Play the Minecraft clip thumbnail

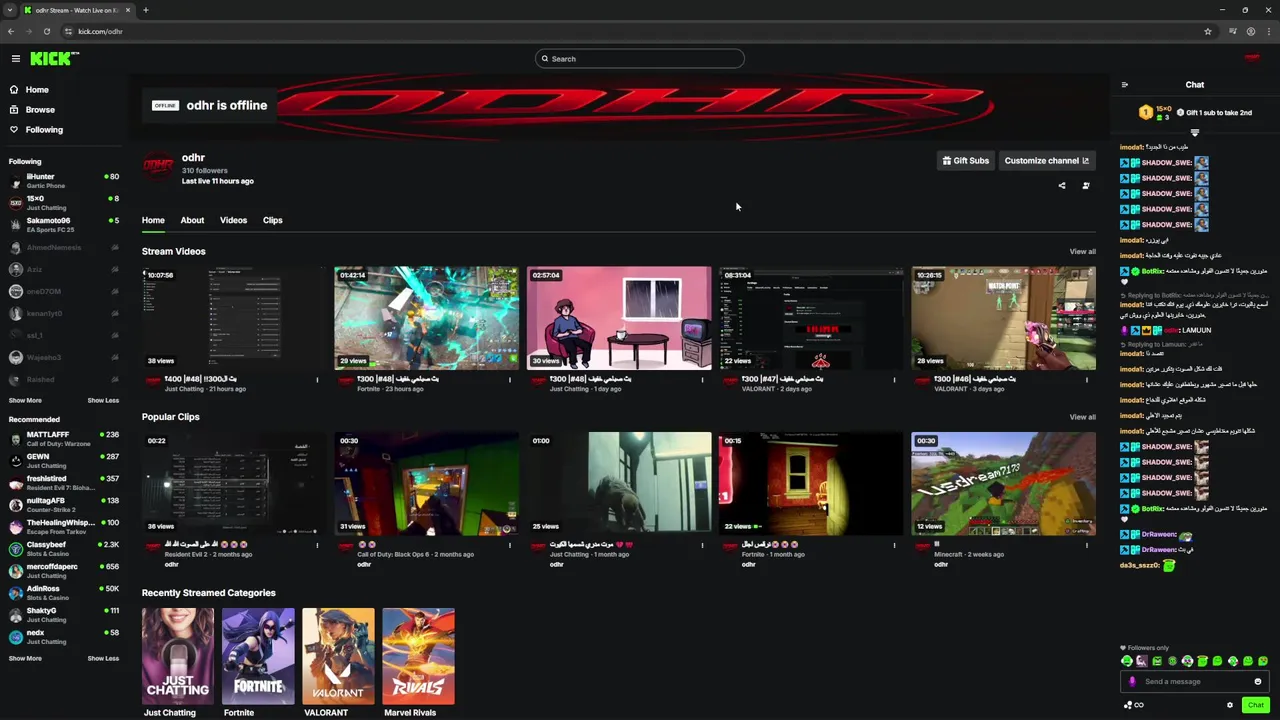click(x=1003, y=484)
